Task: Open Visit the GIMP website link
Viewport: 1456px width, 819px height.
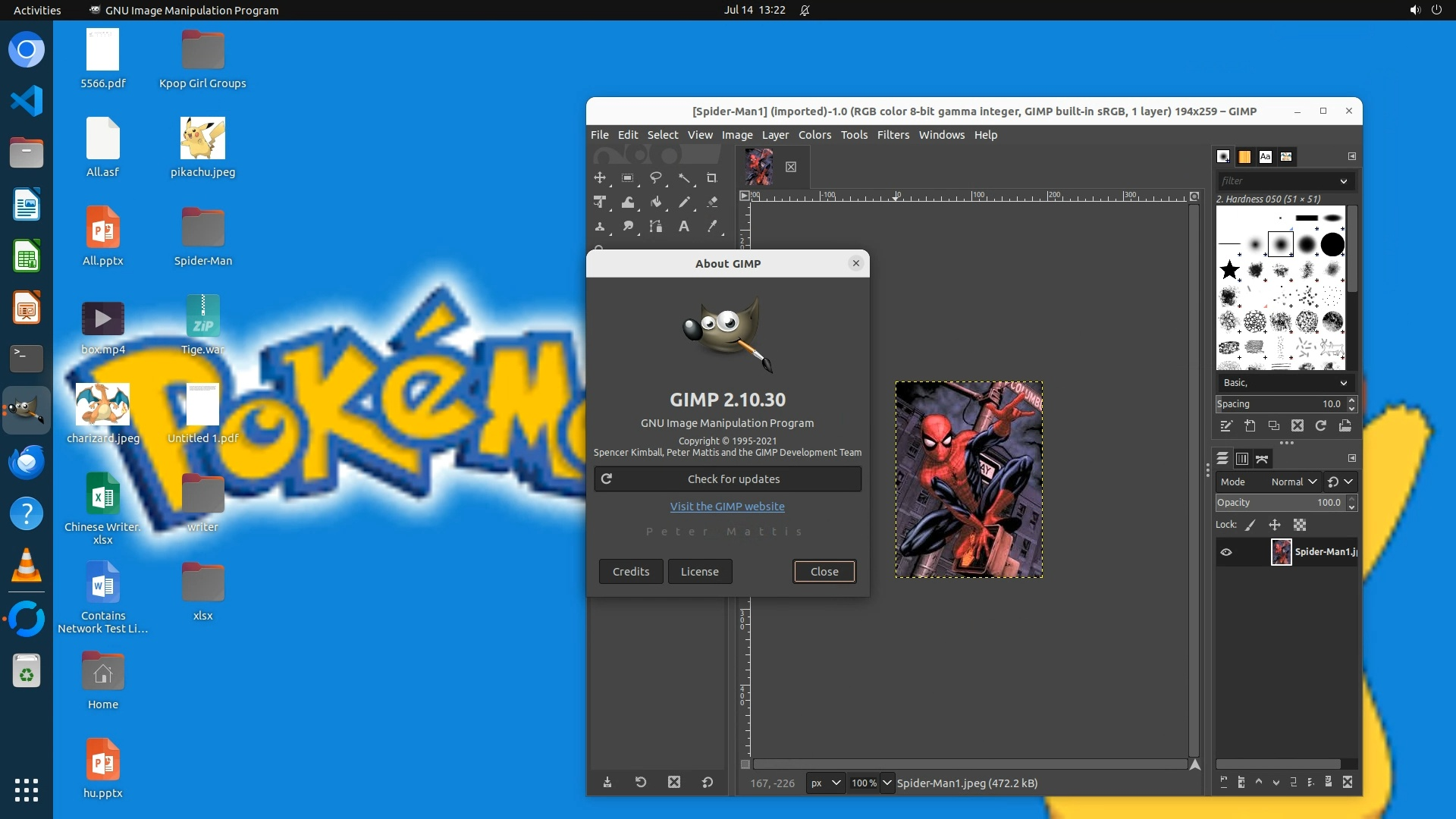Action: [727, 507]
